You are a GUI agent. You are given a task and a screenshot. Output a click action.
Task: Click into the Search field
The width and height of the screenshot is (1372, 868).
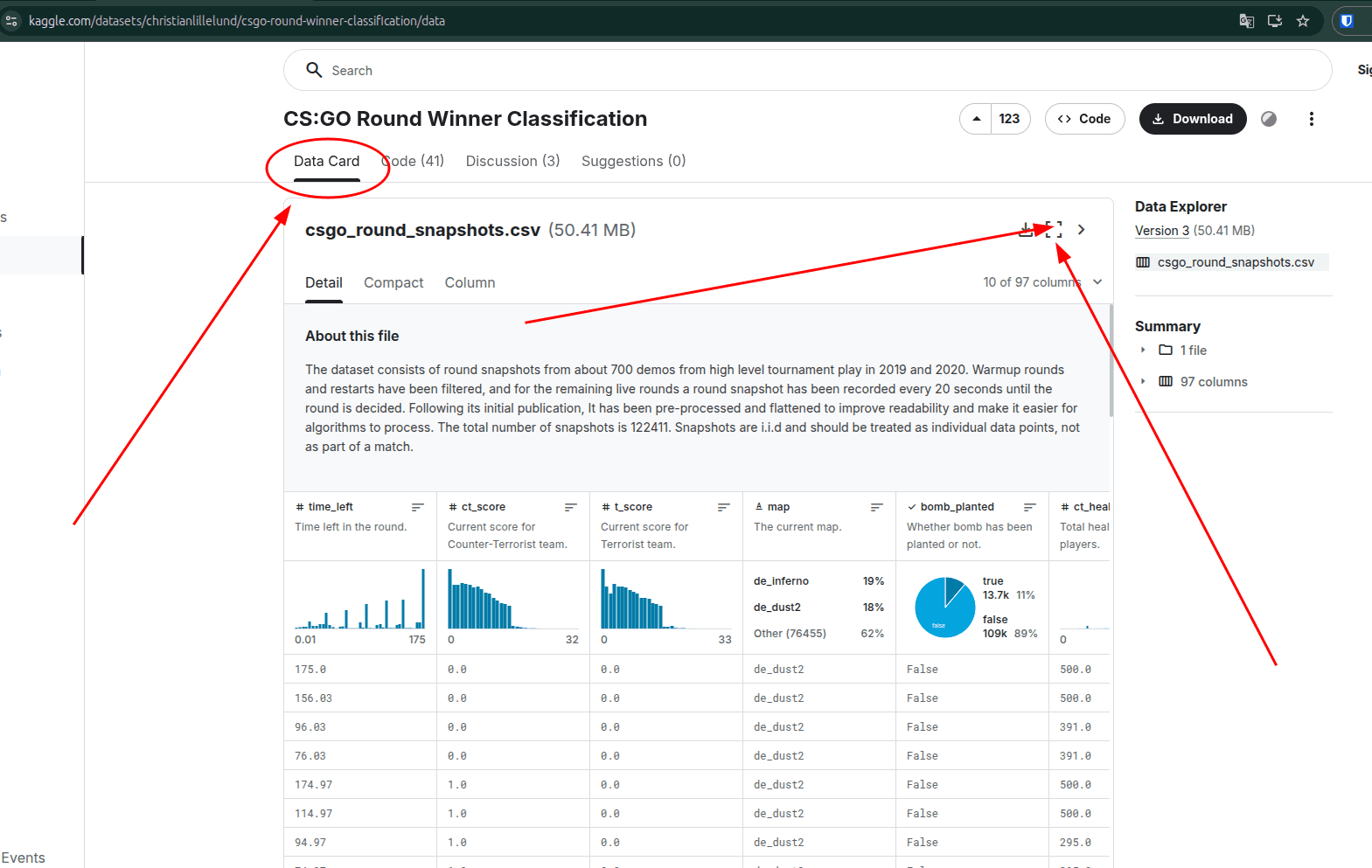pyautogui.click(x=807, y=70)
